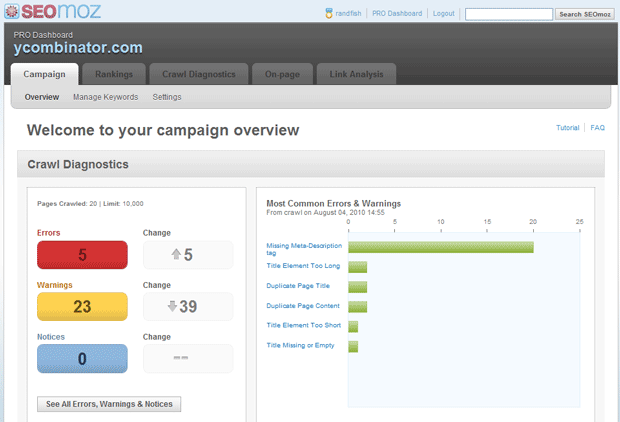Click the Crawl Diagnostics section heading
Viewport: 620px width, 422px height.
point(78,164)
